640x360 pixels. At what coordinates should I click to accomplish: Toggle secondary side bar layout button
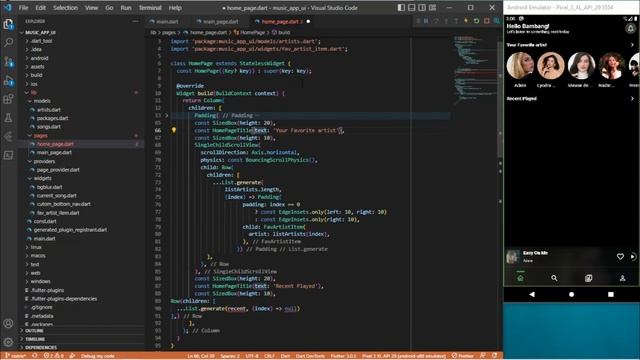(422, 7)
